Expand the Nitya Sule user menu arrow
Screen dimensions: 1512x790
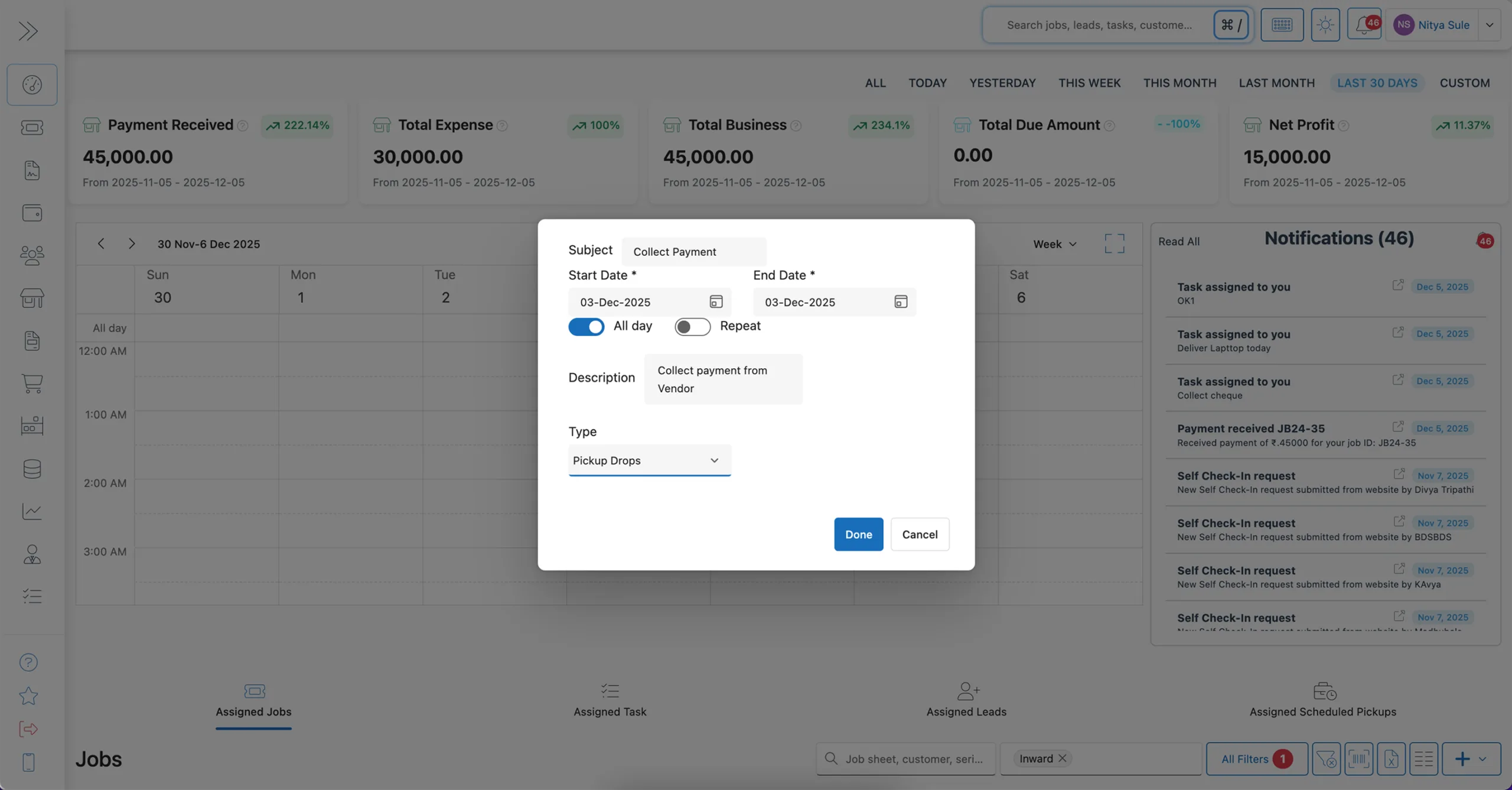1489,25
